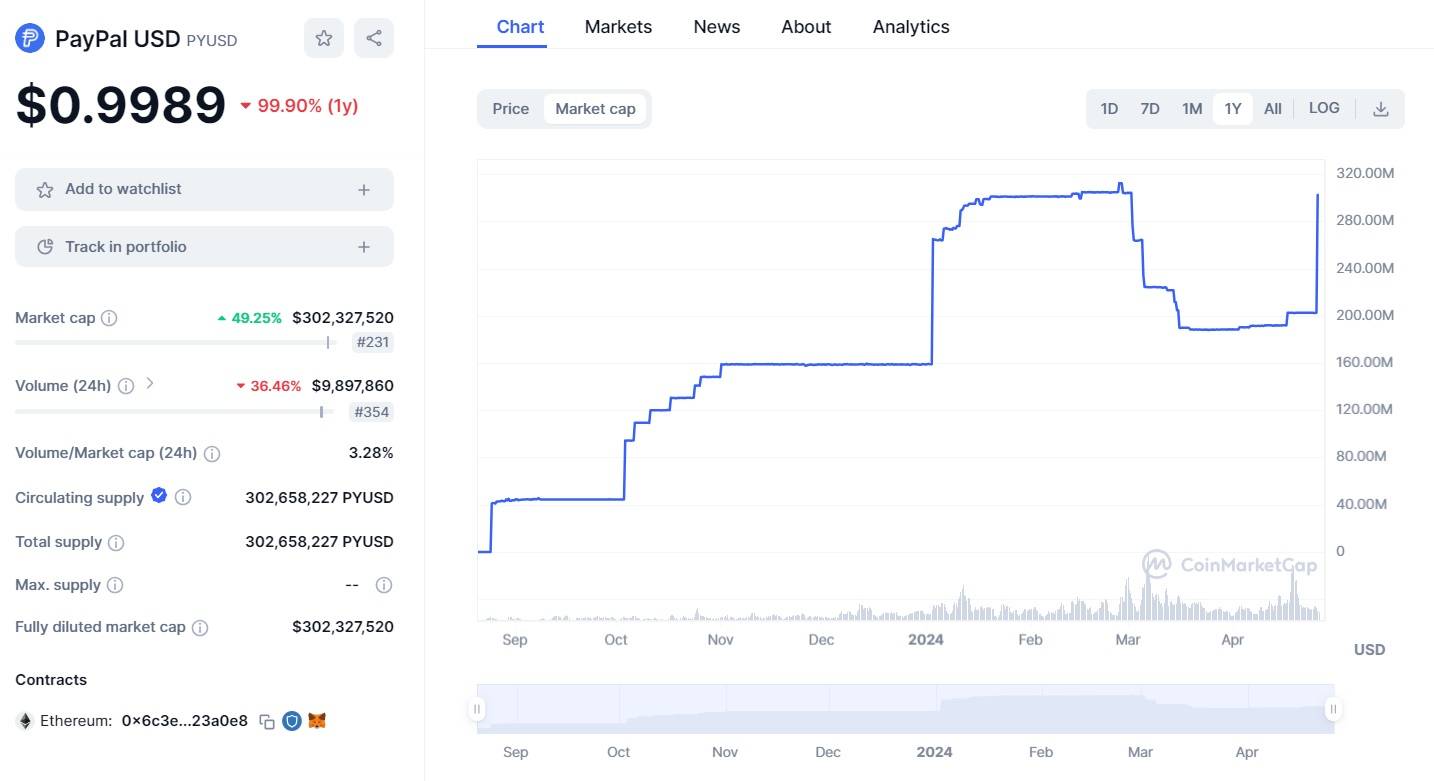
Task: Click circulating supply 302,658,227 PYUSD
Action: click(x=319, y=497)
